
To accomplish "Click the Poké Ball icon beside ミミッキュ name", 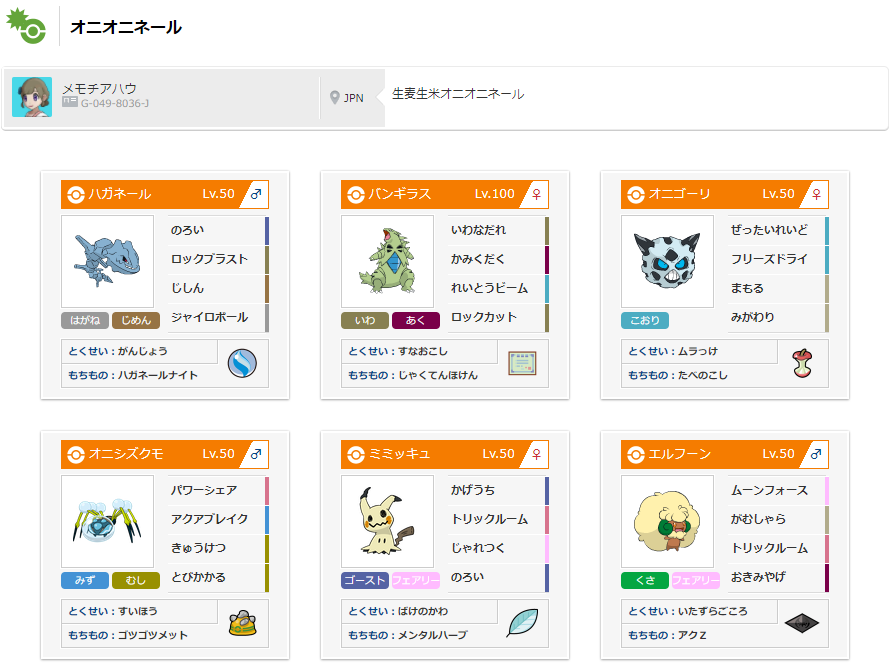I will 355,455.
